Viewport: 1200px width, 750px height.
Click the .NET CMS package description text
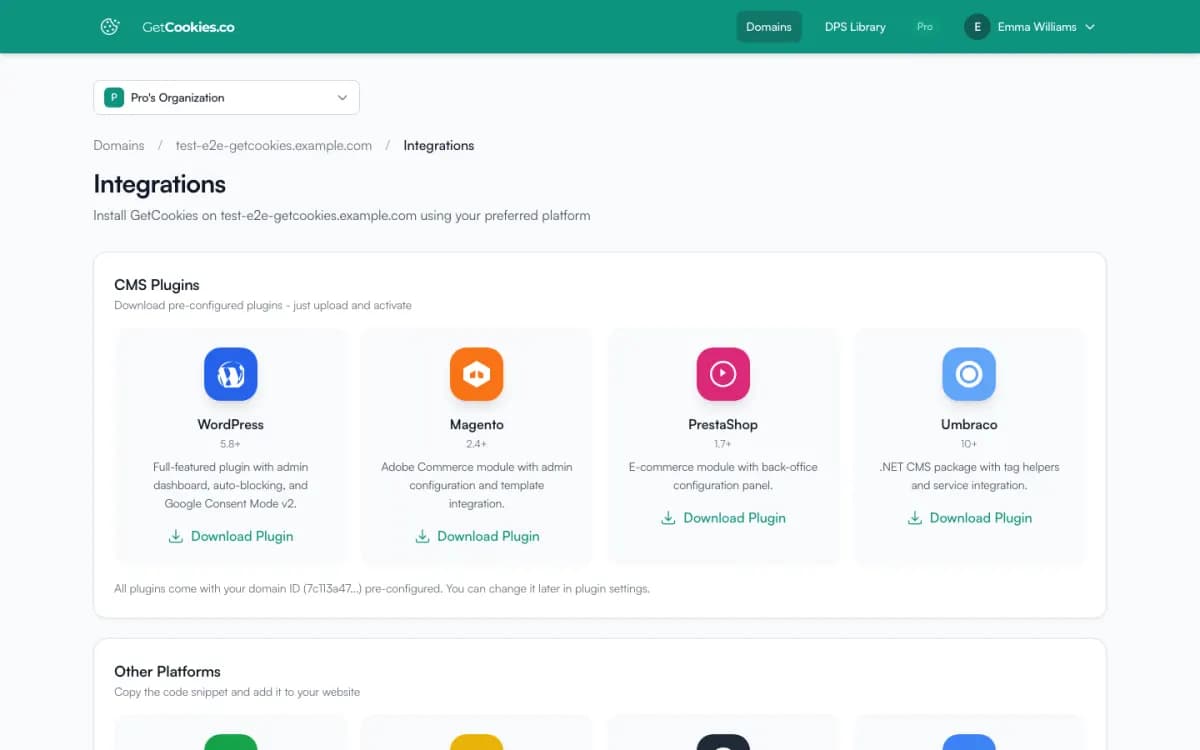969,476
